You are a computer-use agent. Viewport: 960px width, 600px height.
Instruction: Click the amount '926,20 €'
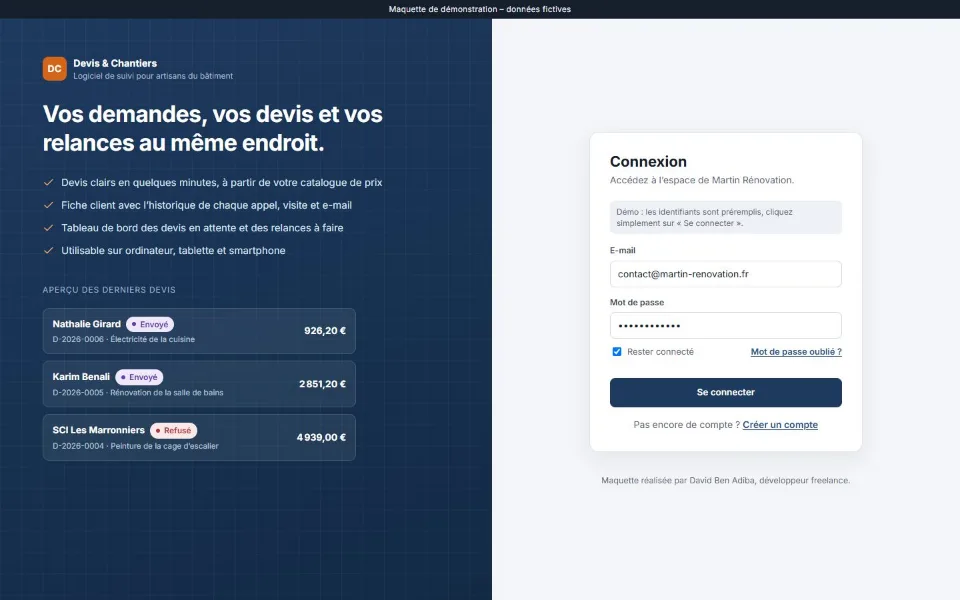(324, 331)
